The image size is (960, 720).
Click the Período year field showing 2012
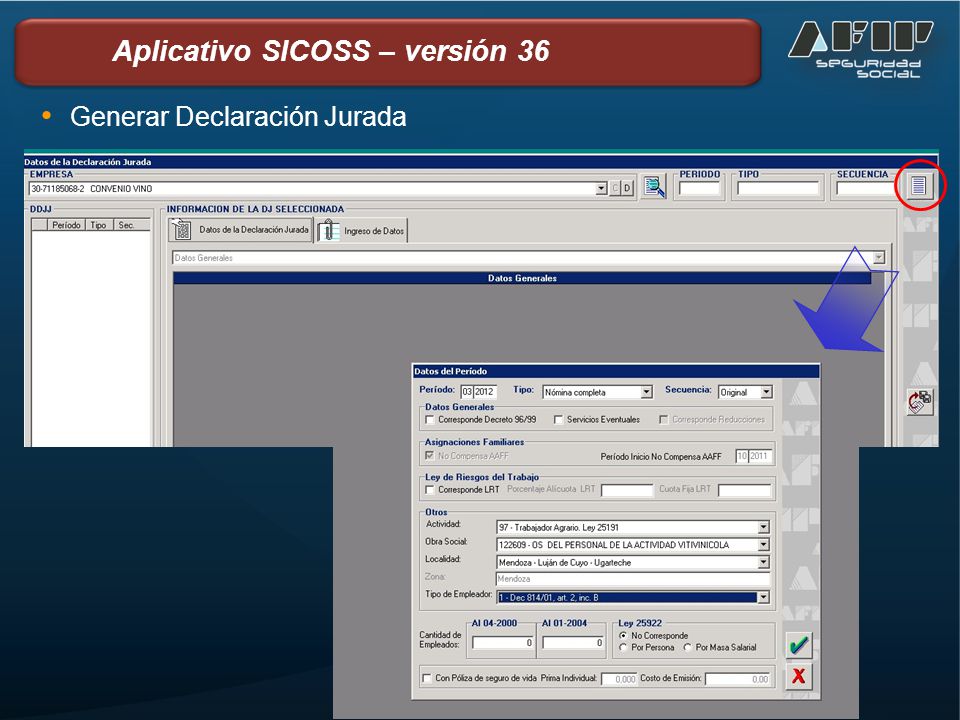(485, 392)
